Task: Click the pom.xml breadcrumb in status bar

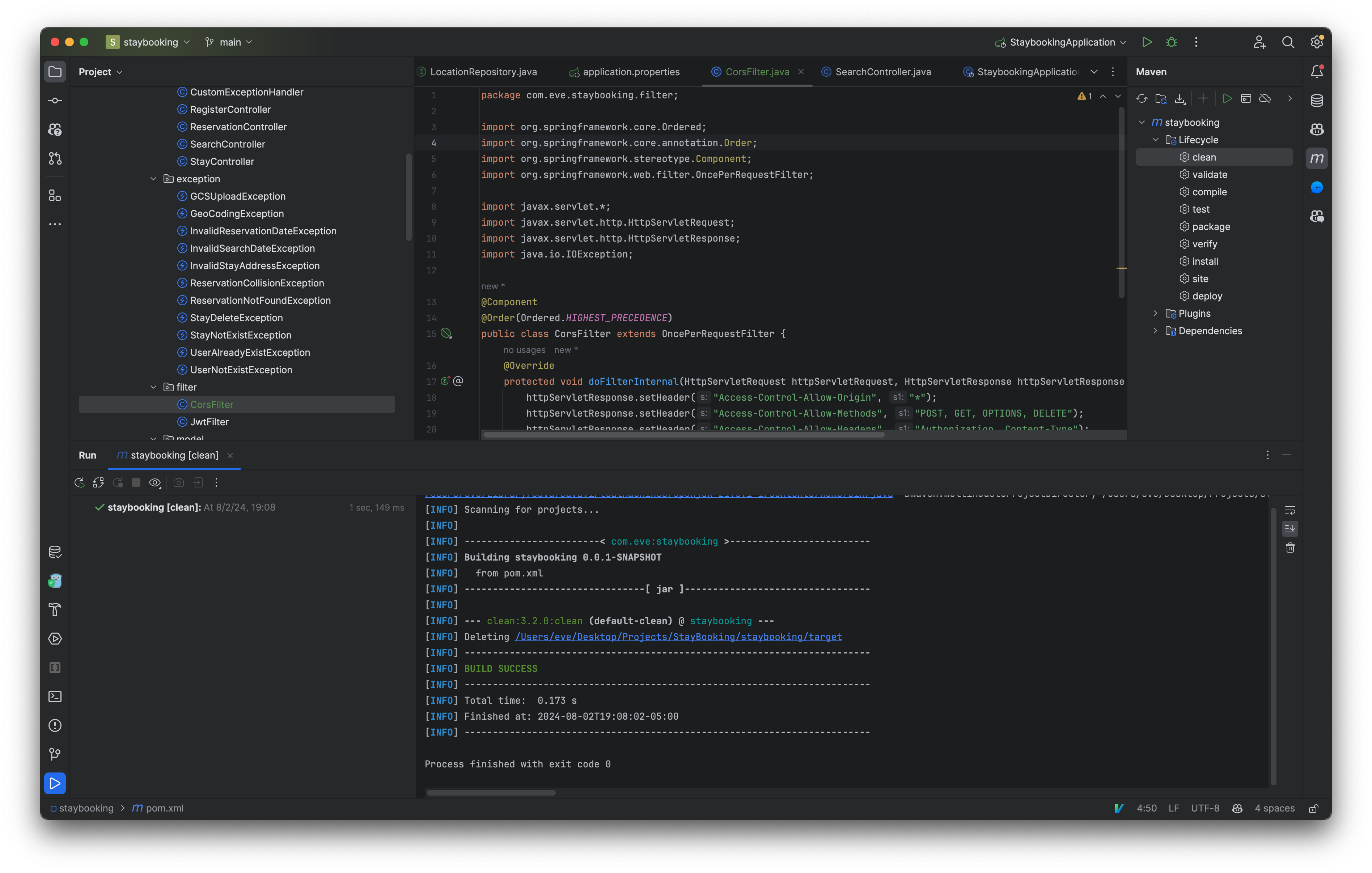Action: point(164,808)
